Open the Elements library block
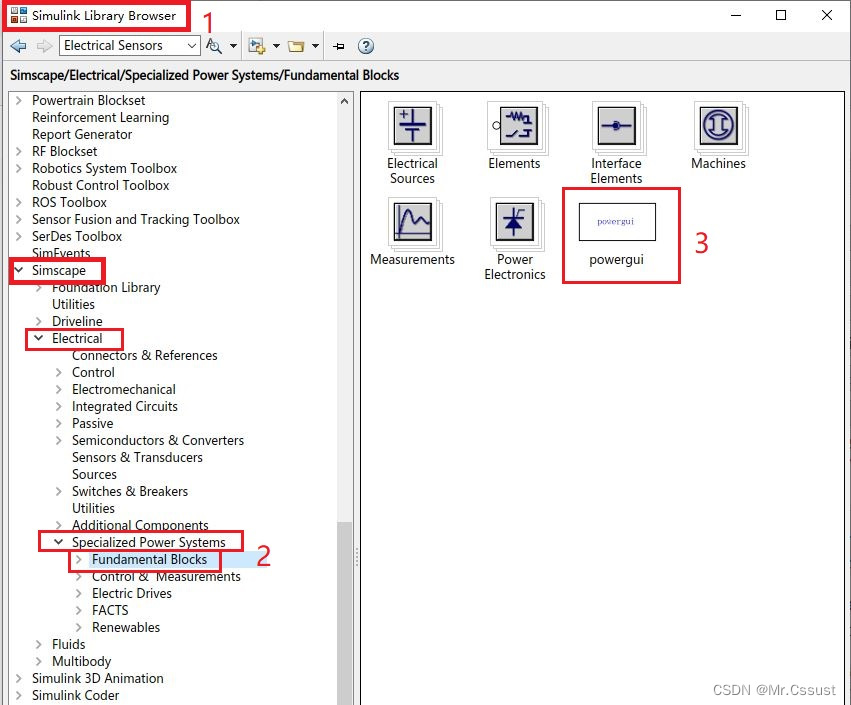 coord(515,136)
